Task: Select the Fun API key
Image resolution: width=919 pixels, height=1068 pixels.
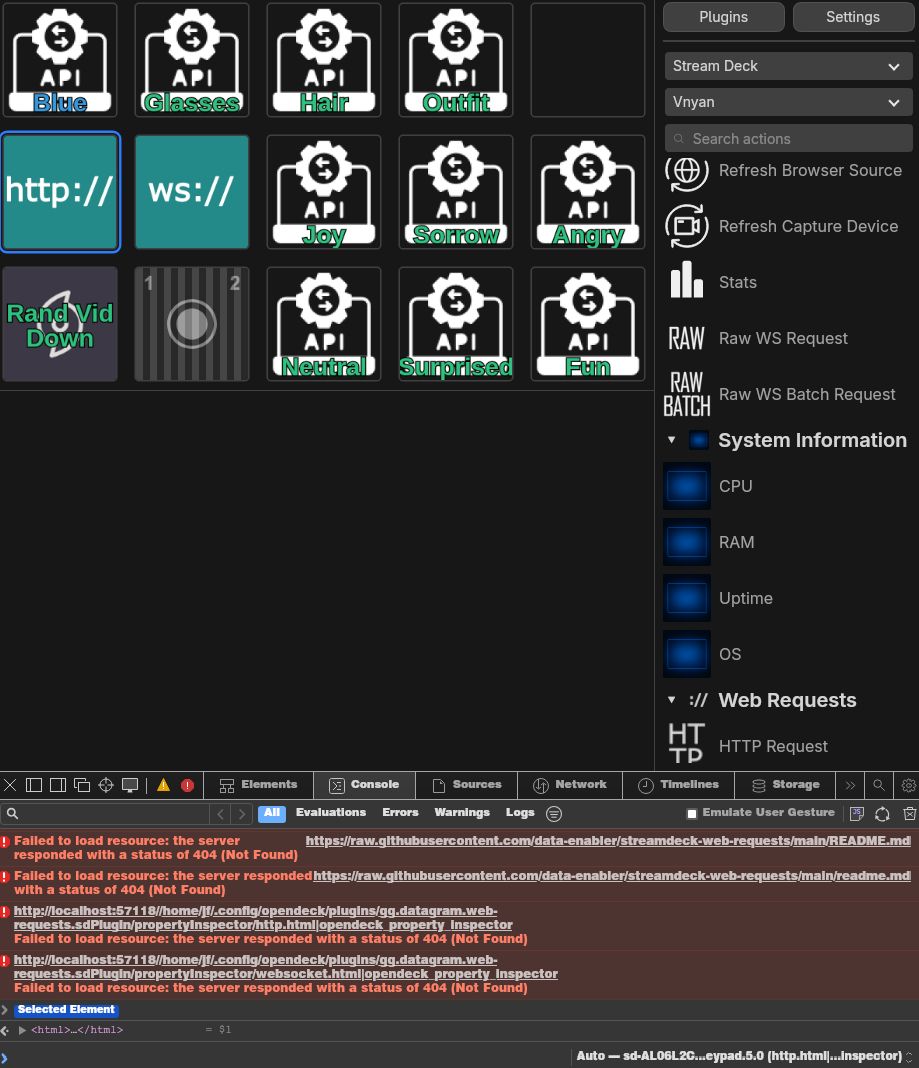Action: 588,324
